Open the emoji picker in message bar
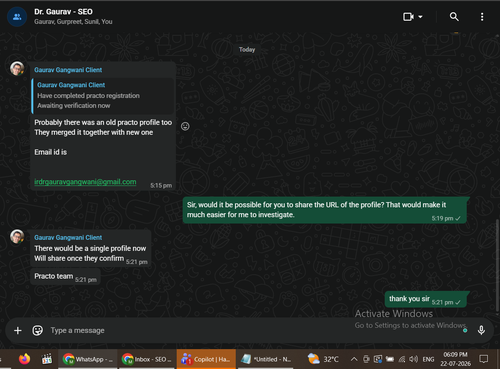The image size is (500, 369). (37, 330)
